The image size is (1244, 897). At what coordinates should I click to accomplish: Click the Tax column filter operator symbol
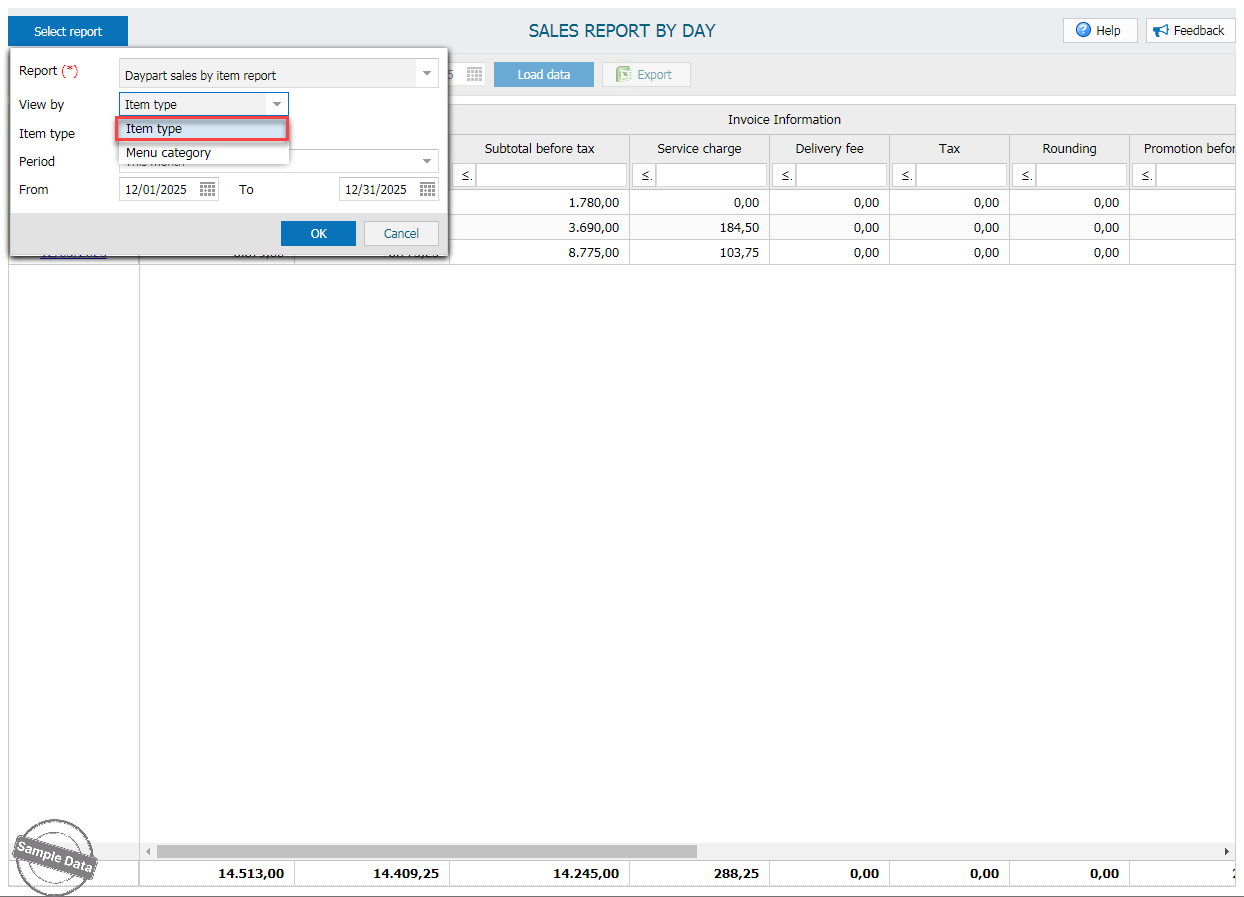[x=905, y=176]
